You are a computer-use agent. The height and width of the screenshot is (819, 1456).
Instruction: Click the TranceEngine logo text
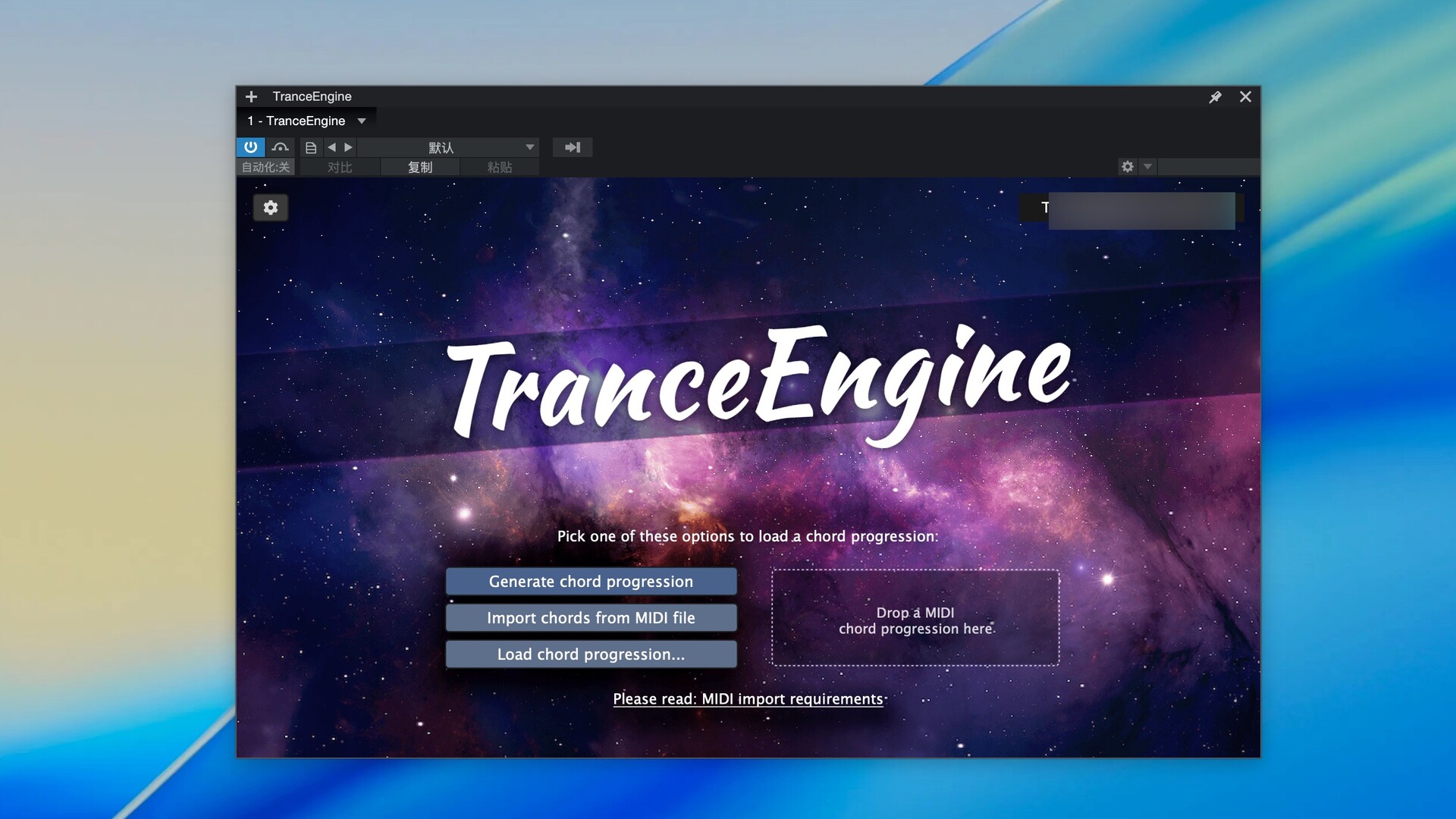pos(758,385)
